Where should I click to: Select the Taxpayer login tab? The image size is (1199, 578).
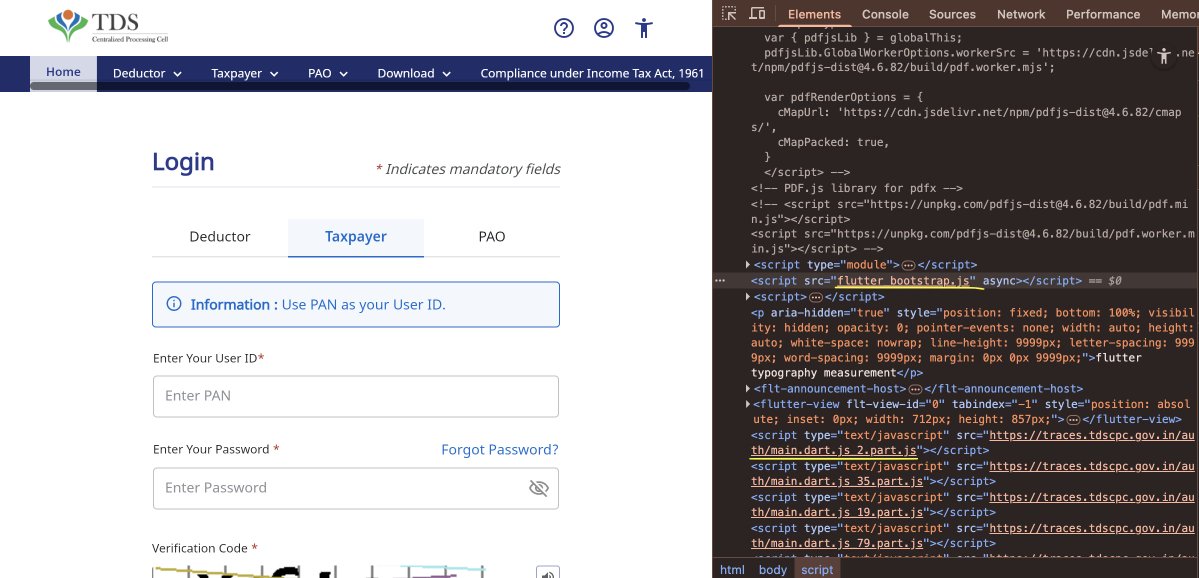356,237
